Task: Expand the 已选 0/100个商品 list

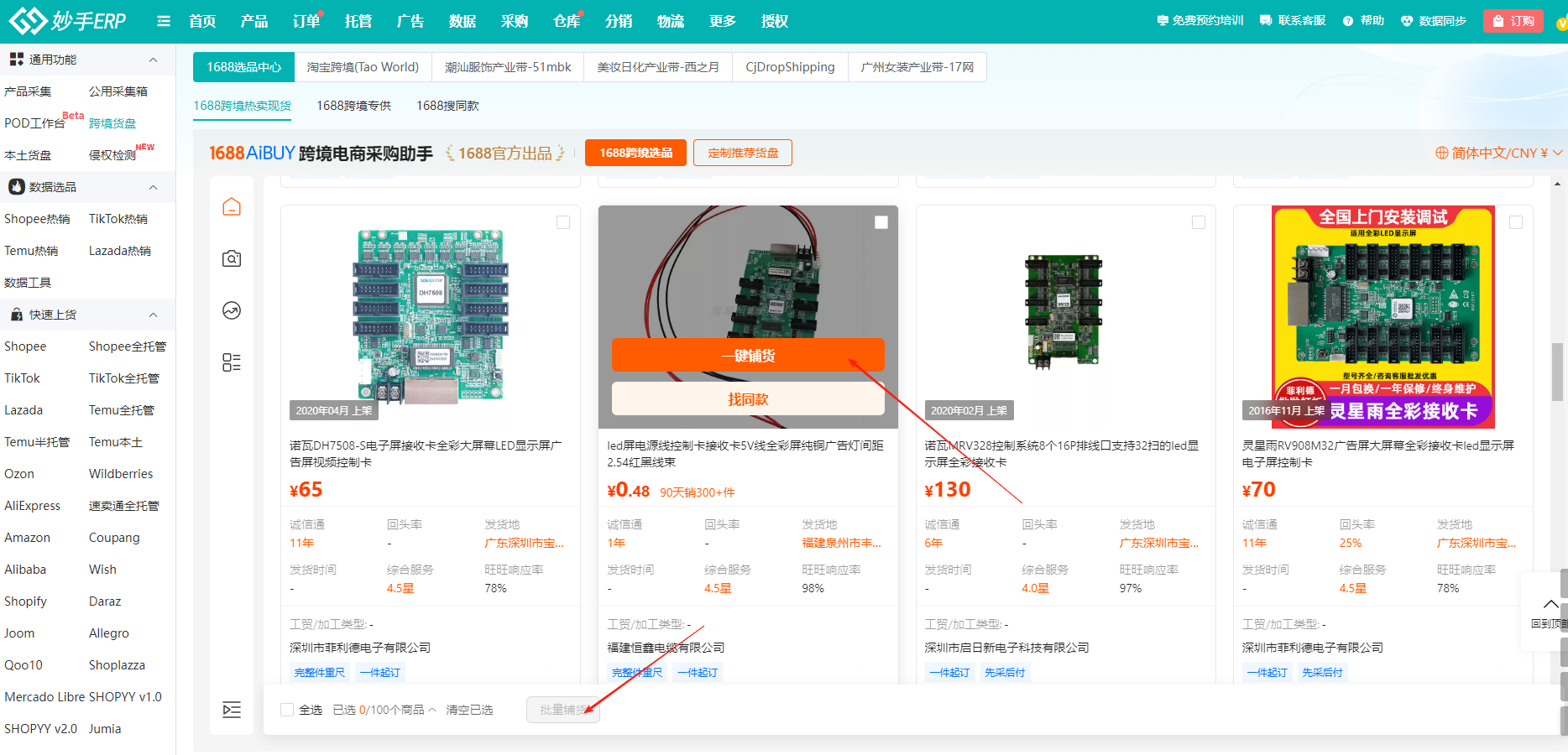Action: (x=432, y=710)
